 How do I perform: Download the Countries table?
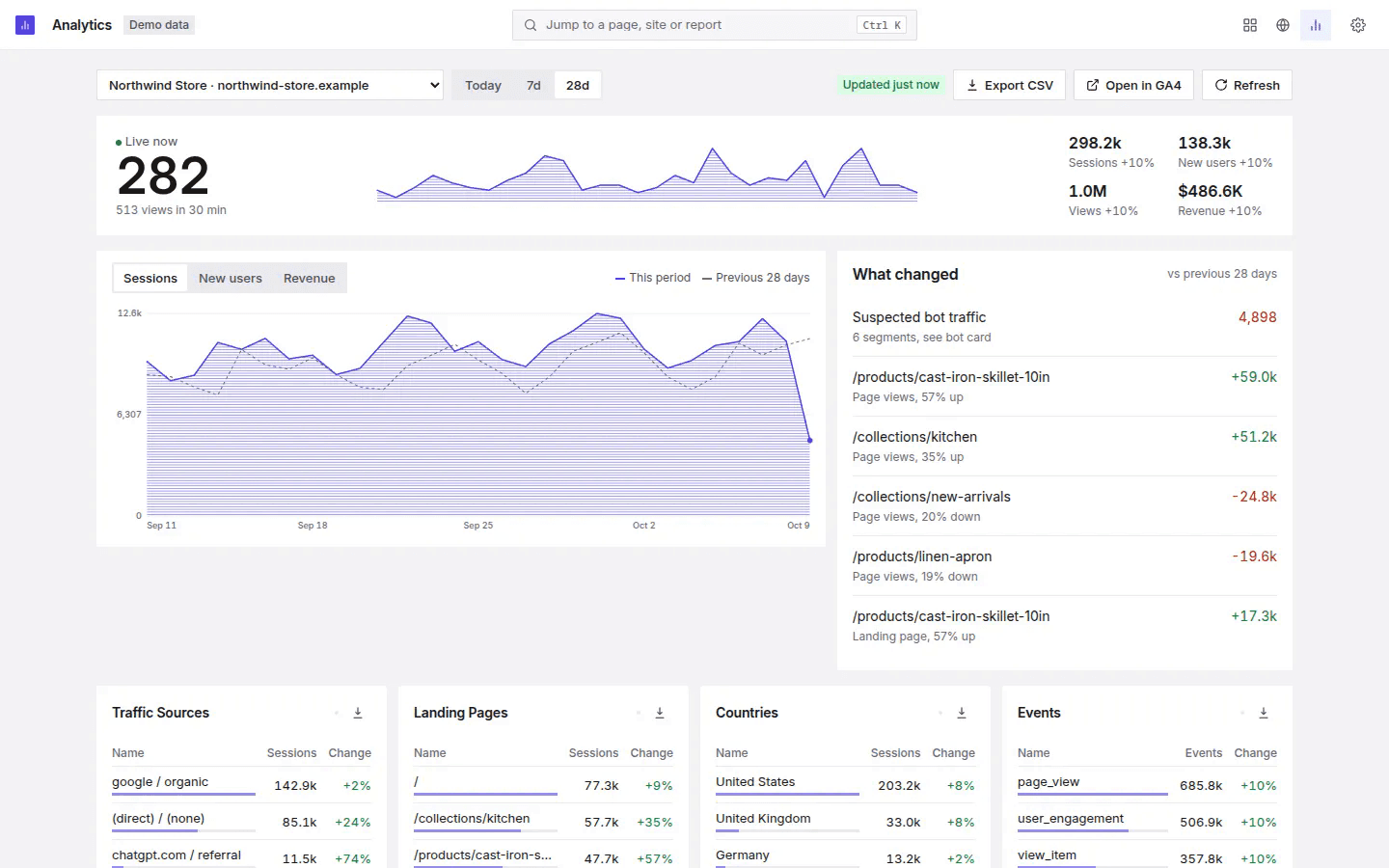[962, 713]
